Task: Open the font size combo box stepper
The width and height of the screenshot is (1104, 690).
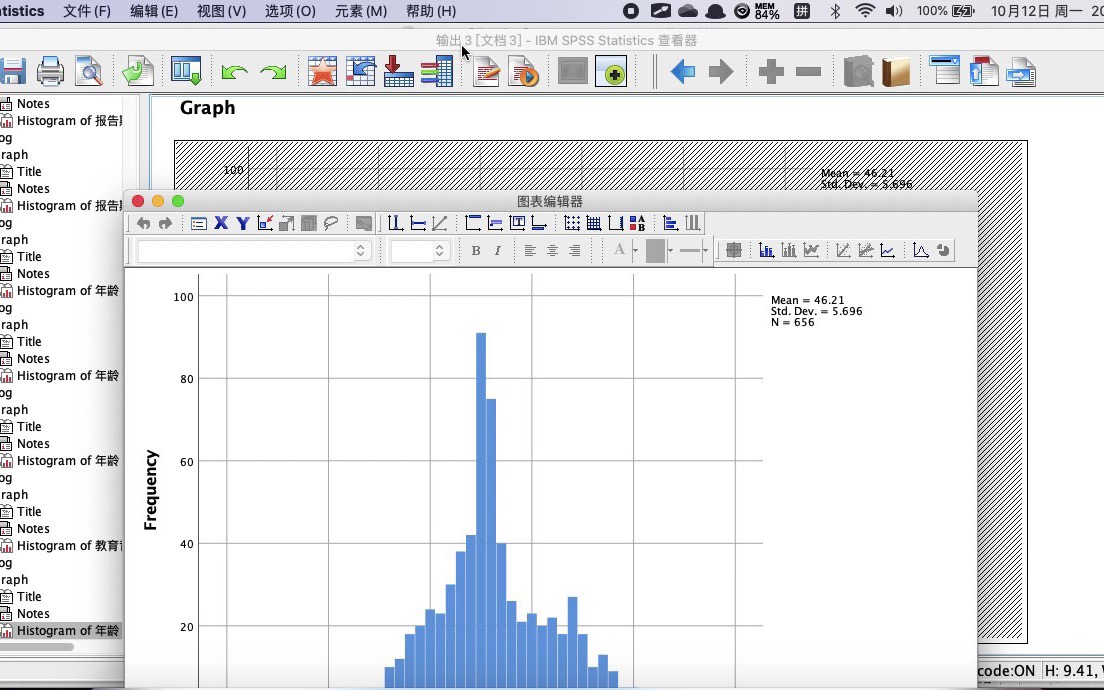Action: (x=439, y=251)
